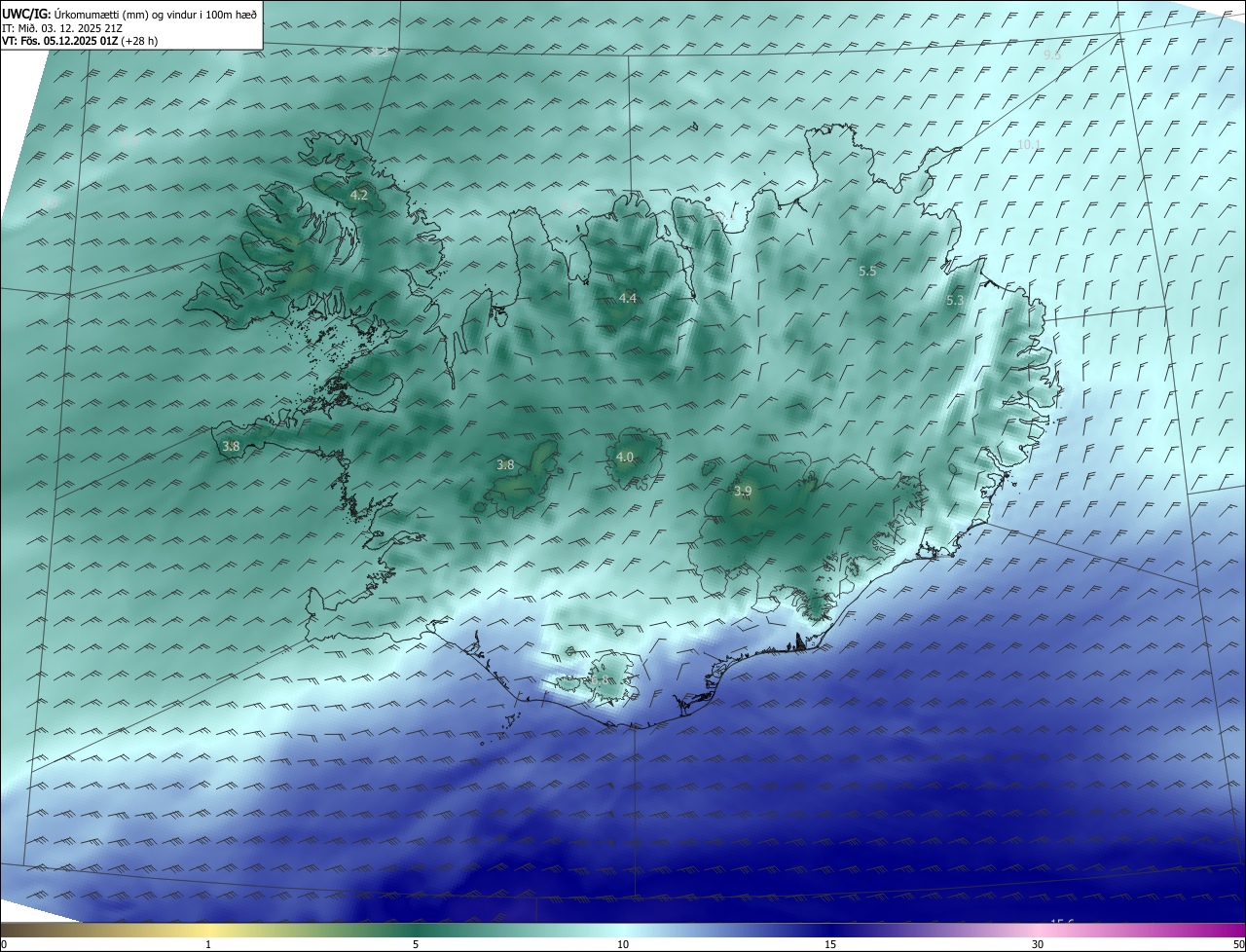Click the 1 tick on the color scale
Screen dimensions: 1246x952
tap(208, 944)
